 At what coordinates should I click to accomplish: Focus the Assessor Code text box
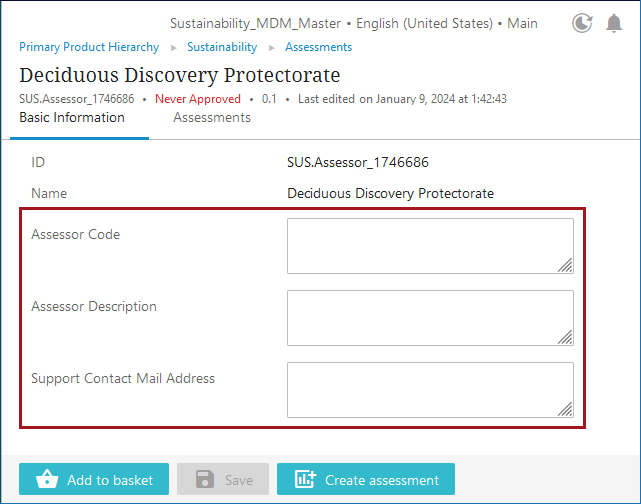429,245
